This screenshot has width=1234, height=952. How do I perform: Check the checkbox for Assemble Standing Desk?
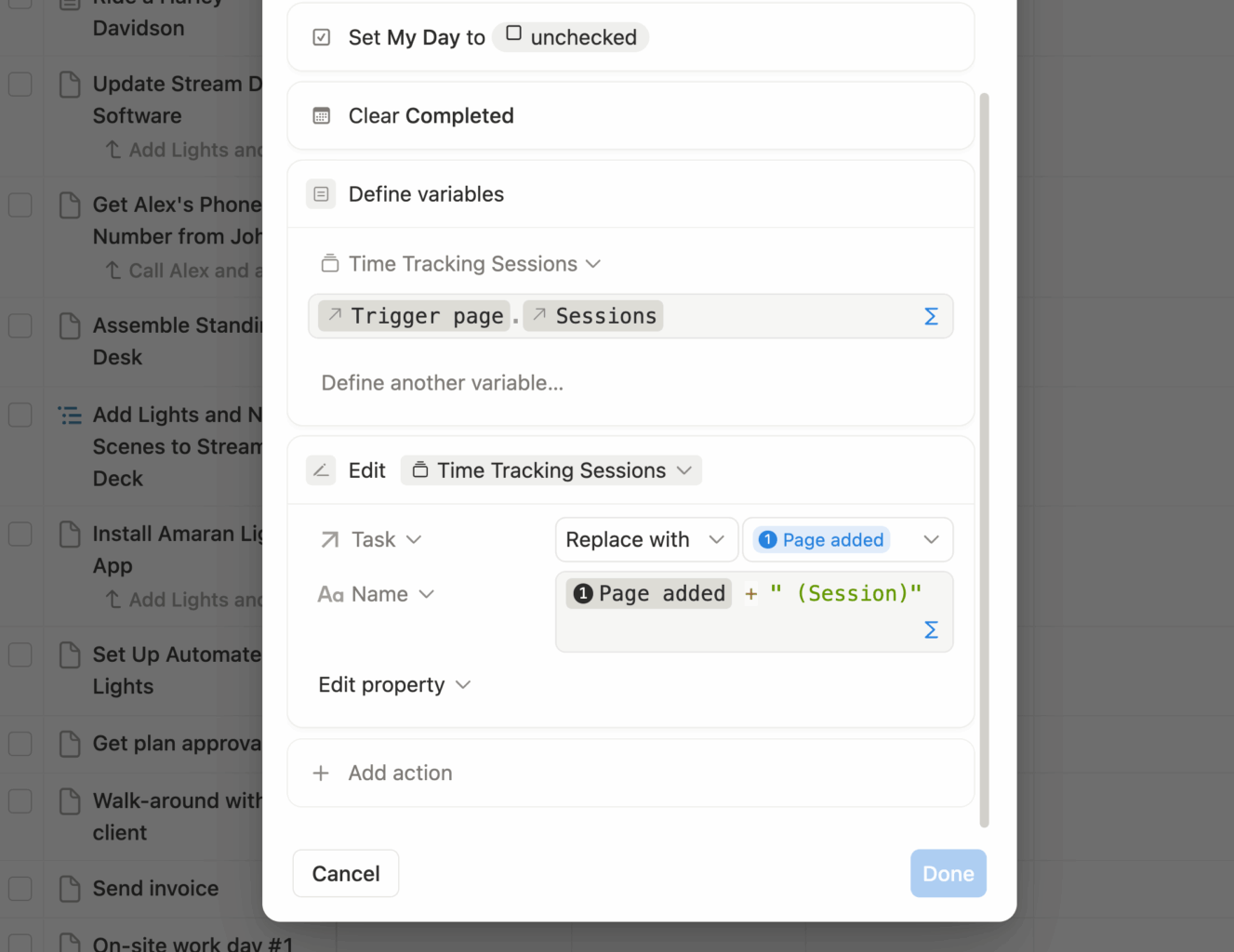click(20, 325)
